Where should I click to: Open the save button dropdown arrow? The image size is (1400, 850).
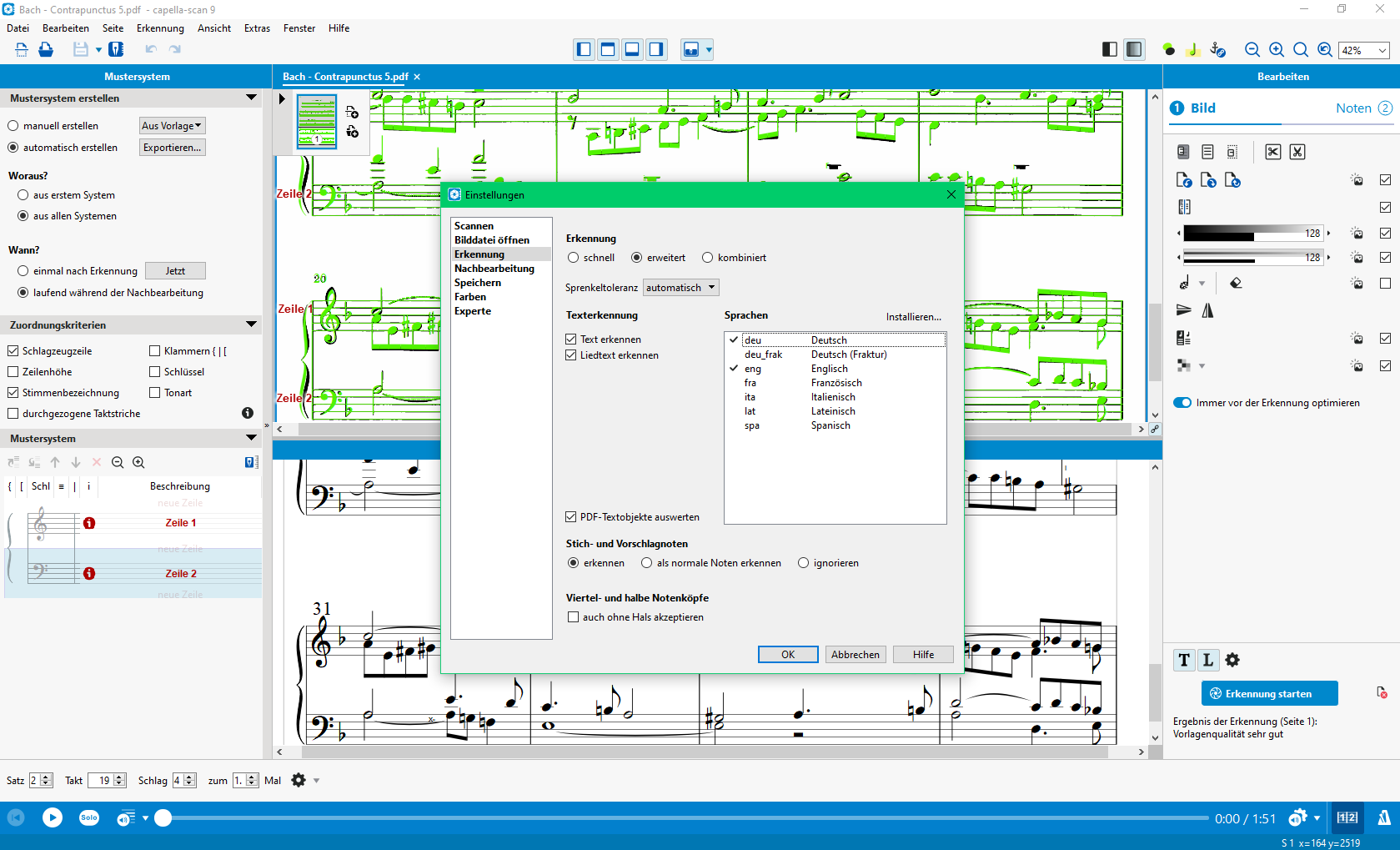pos(98,50)
